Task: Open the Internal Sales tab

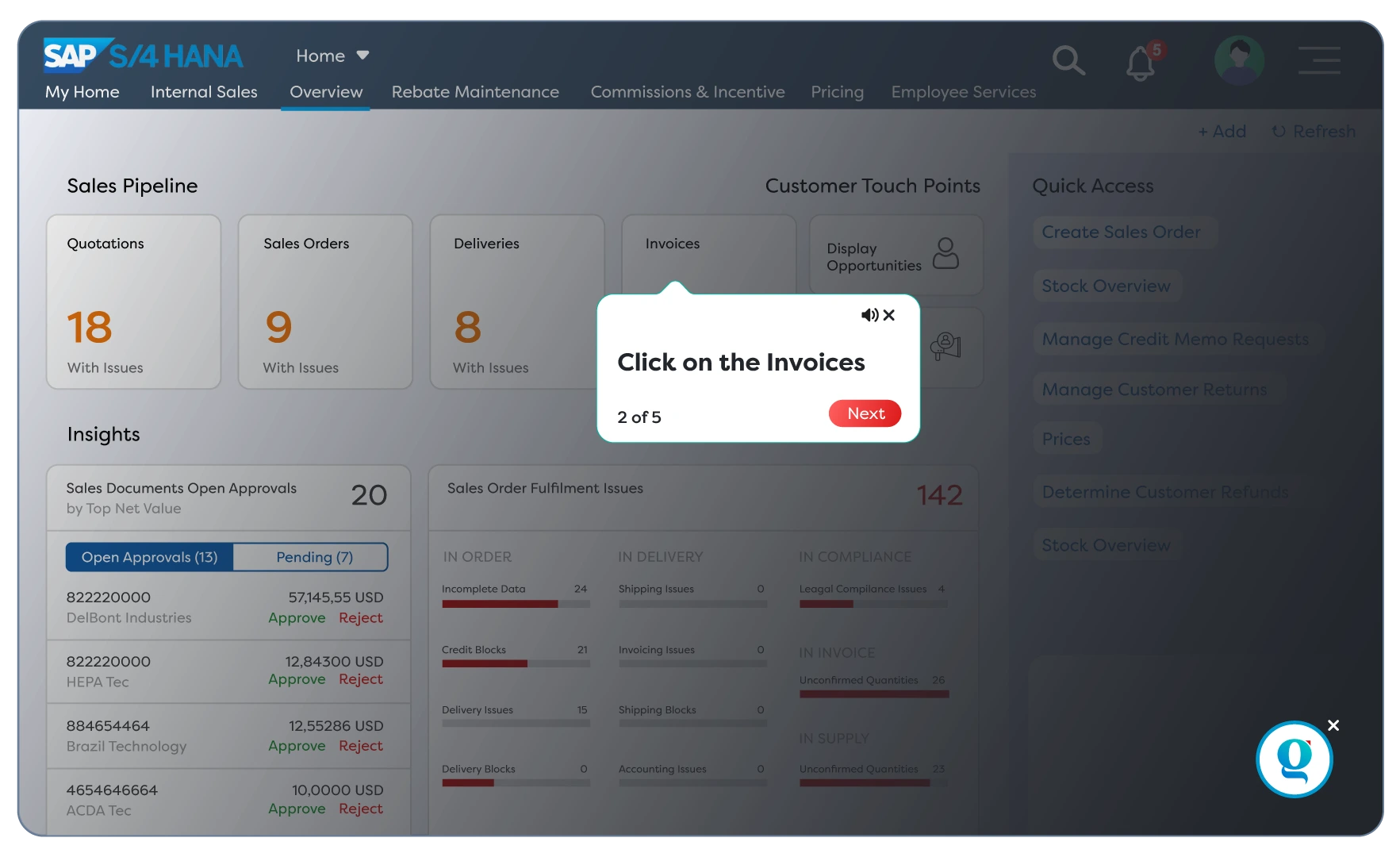Action: point(204,92)
